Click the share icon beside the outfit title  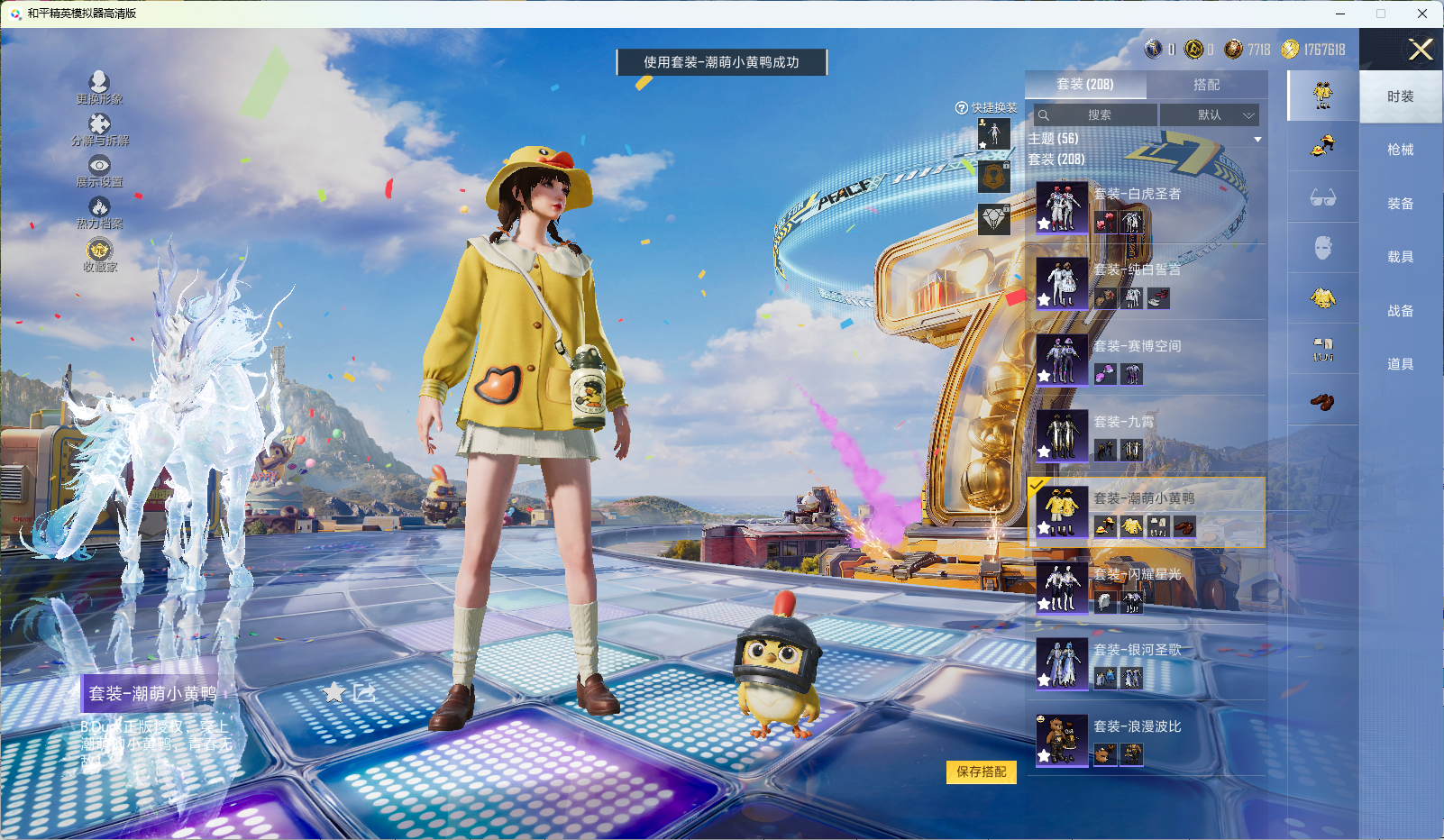click(x=365, y=692)
